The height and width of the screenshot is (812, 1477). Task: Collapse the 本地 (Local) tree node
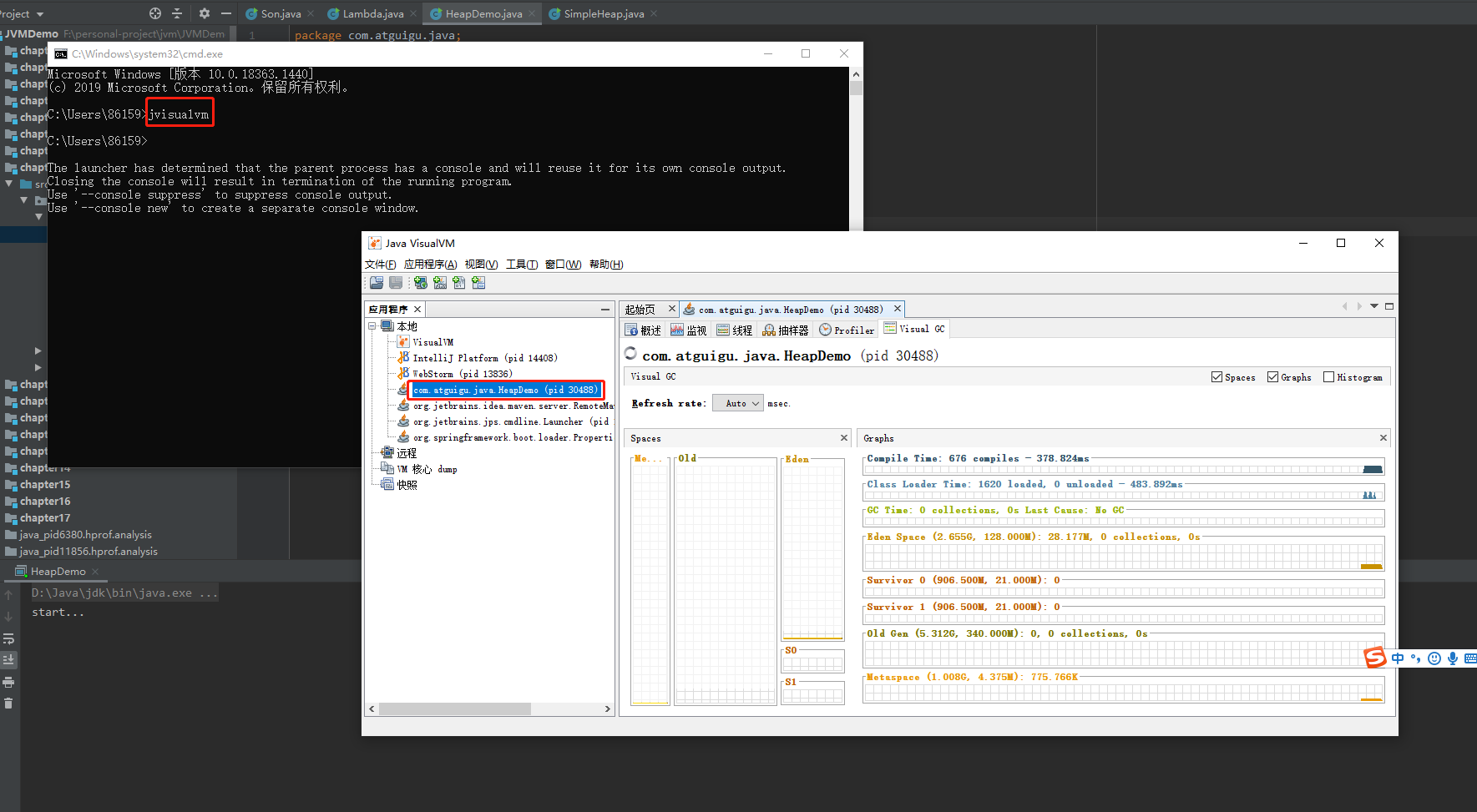(x=372, y=326)
